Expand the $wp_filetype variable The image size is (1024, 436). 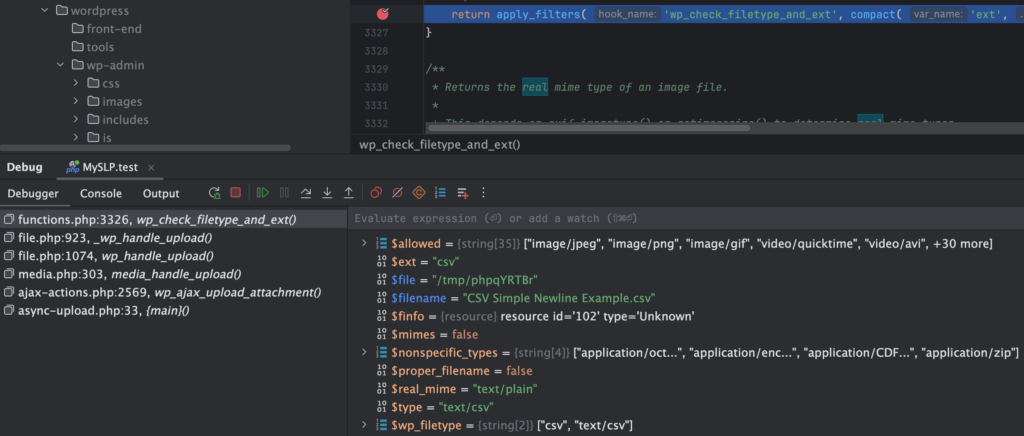tap(364, 426)
